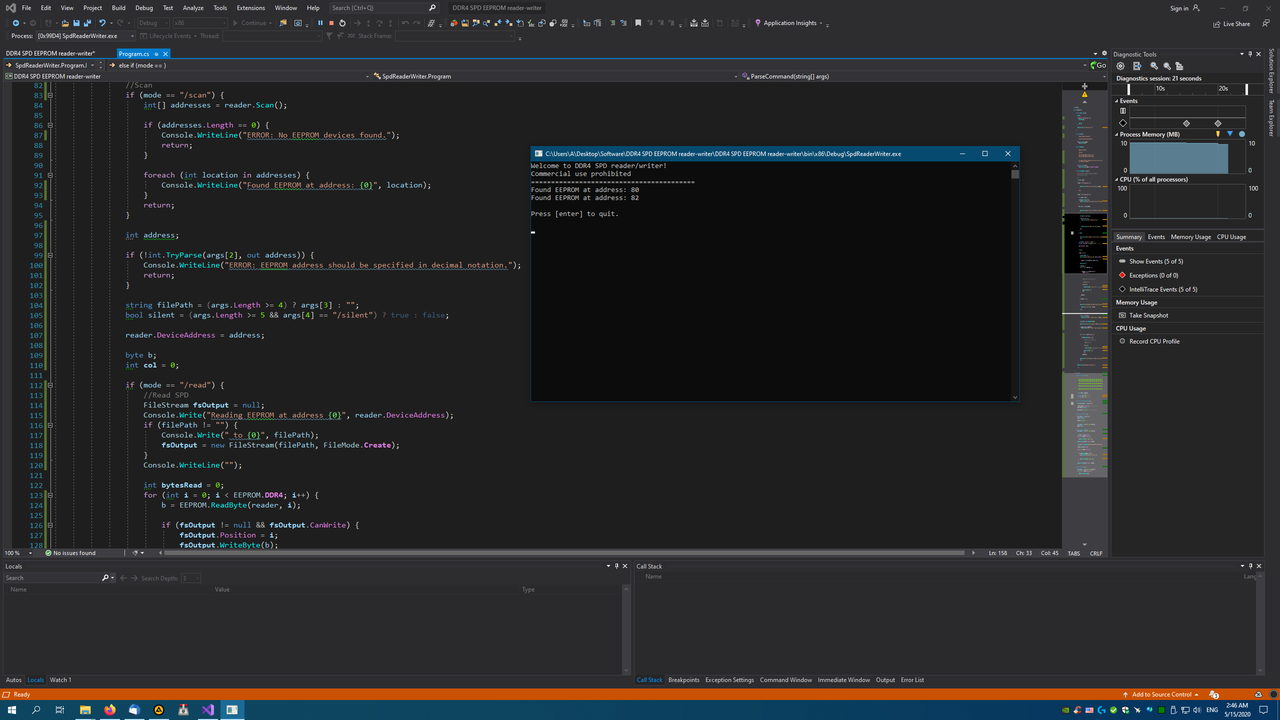Select Events tab in Diagnostic Tools
1280x720 pixels.
(1156, 237)
